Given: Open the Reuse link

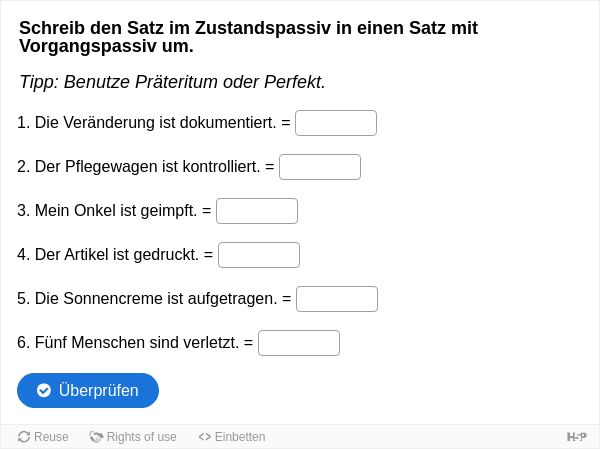Looking at the screenshot, I should click(43, 437).
